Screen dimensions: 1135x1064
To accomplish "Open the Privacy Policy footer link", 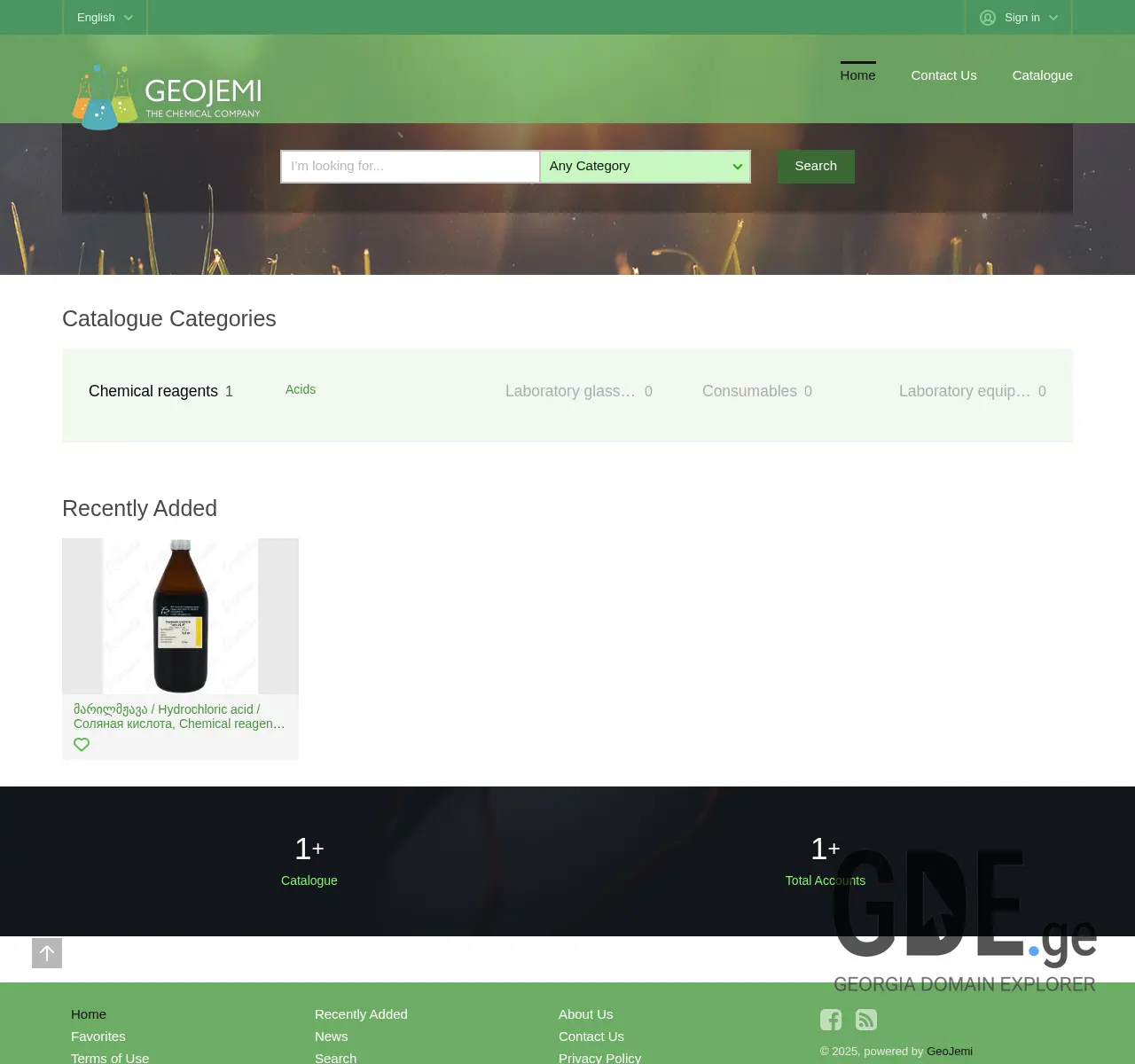I will (x=599, y=1057).
